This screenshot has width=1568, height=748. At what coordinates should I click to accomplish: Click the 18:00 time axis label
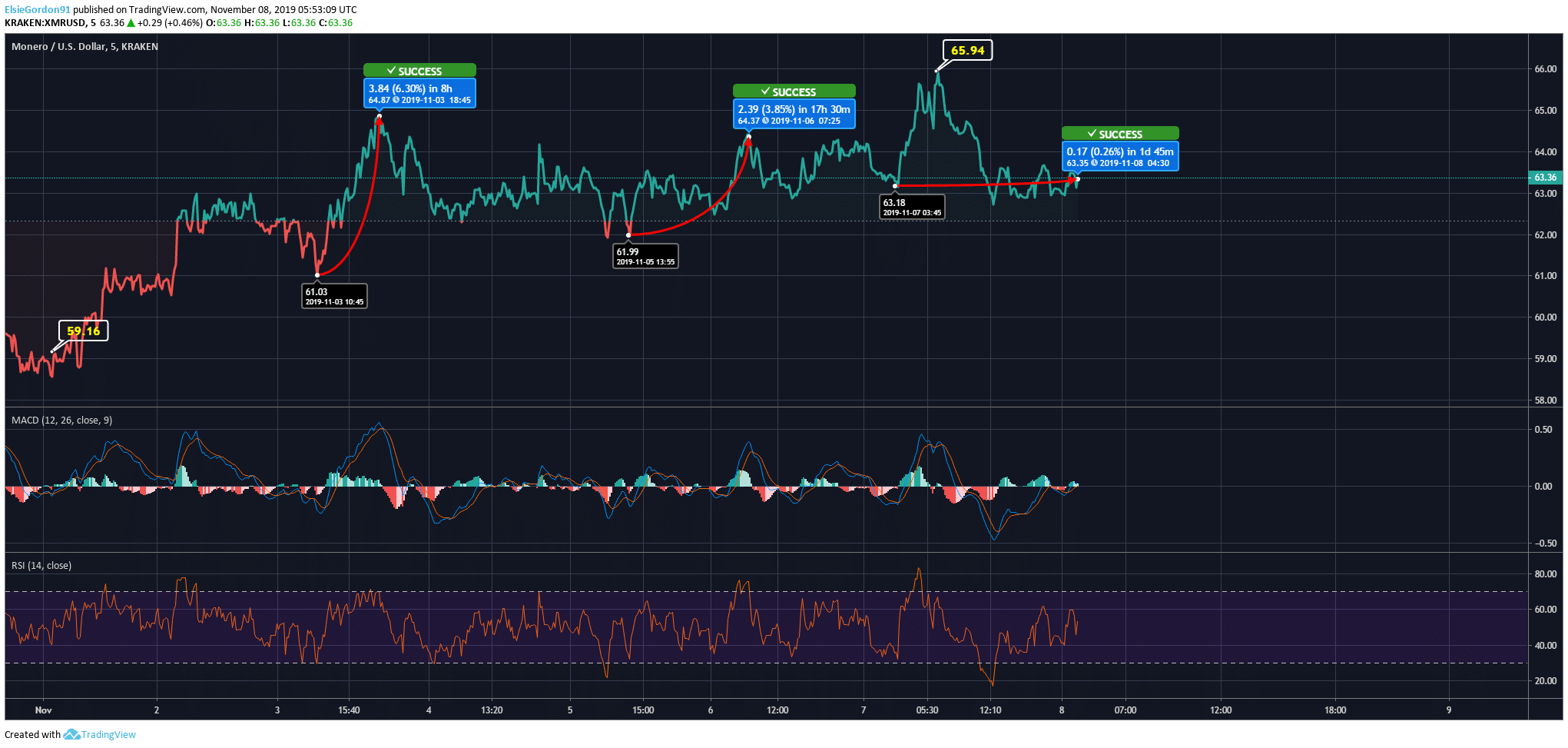pyautogui.click(x=1335, y=710)
